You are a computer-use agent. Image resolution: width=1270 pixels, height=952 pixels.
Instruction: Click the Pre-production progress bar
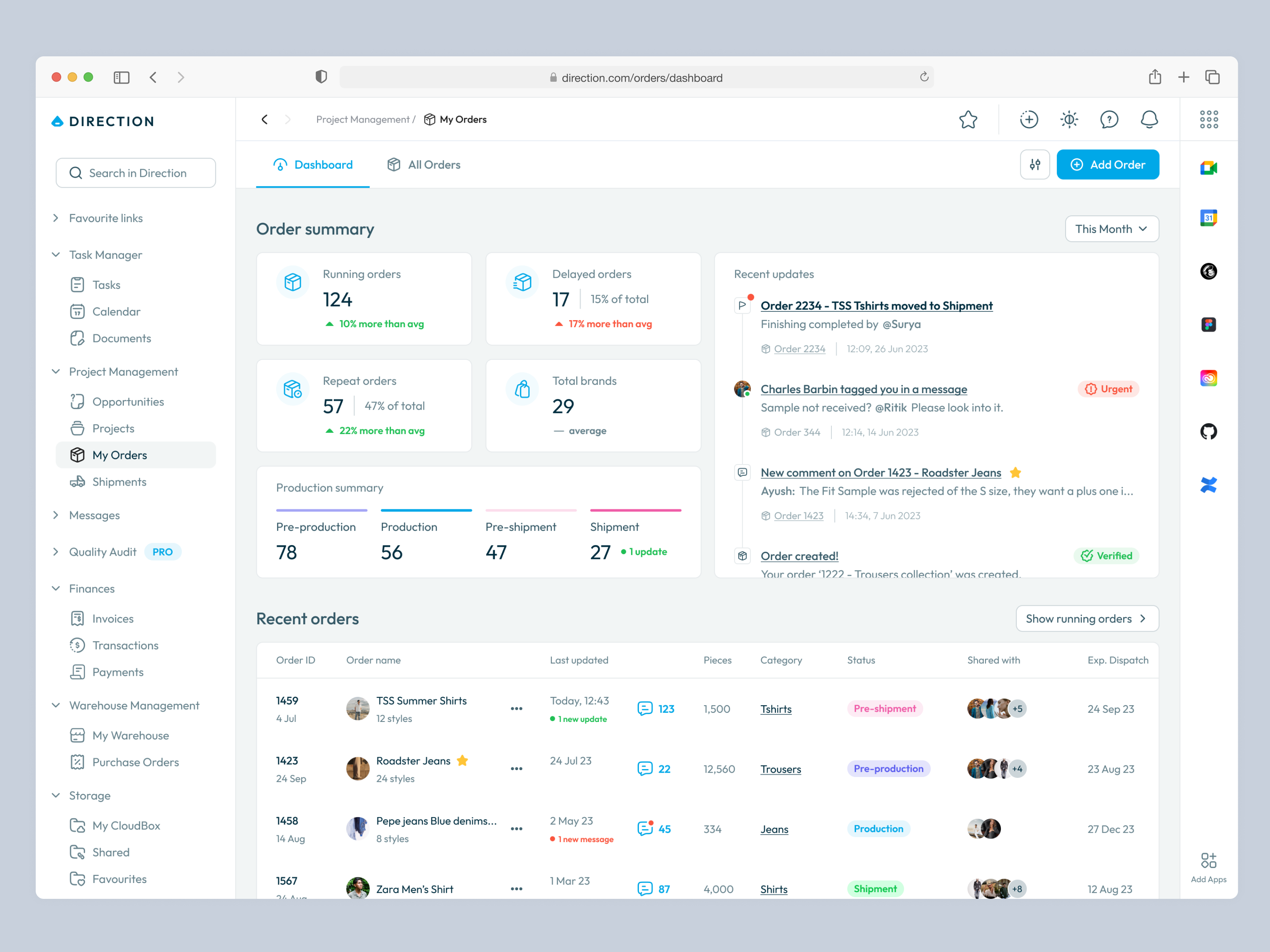tap(321, 510)
